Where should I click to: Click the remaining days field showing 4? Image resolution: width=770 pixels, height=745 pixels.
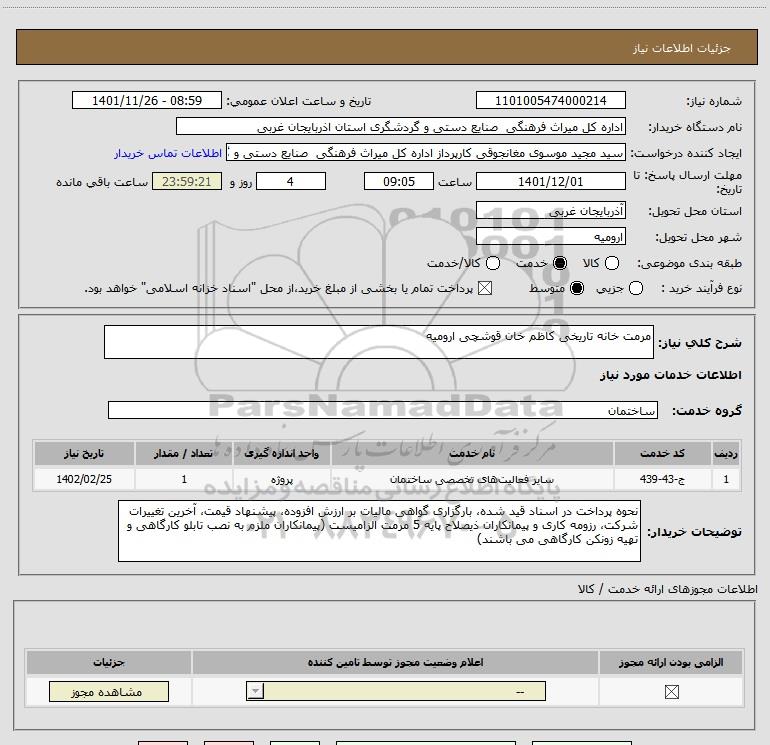pyautogui.click(x=291, y=182)
